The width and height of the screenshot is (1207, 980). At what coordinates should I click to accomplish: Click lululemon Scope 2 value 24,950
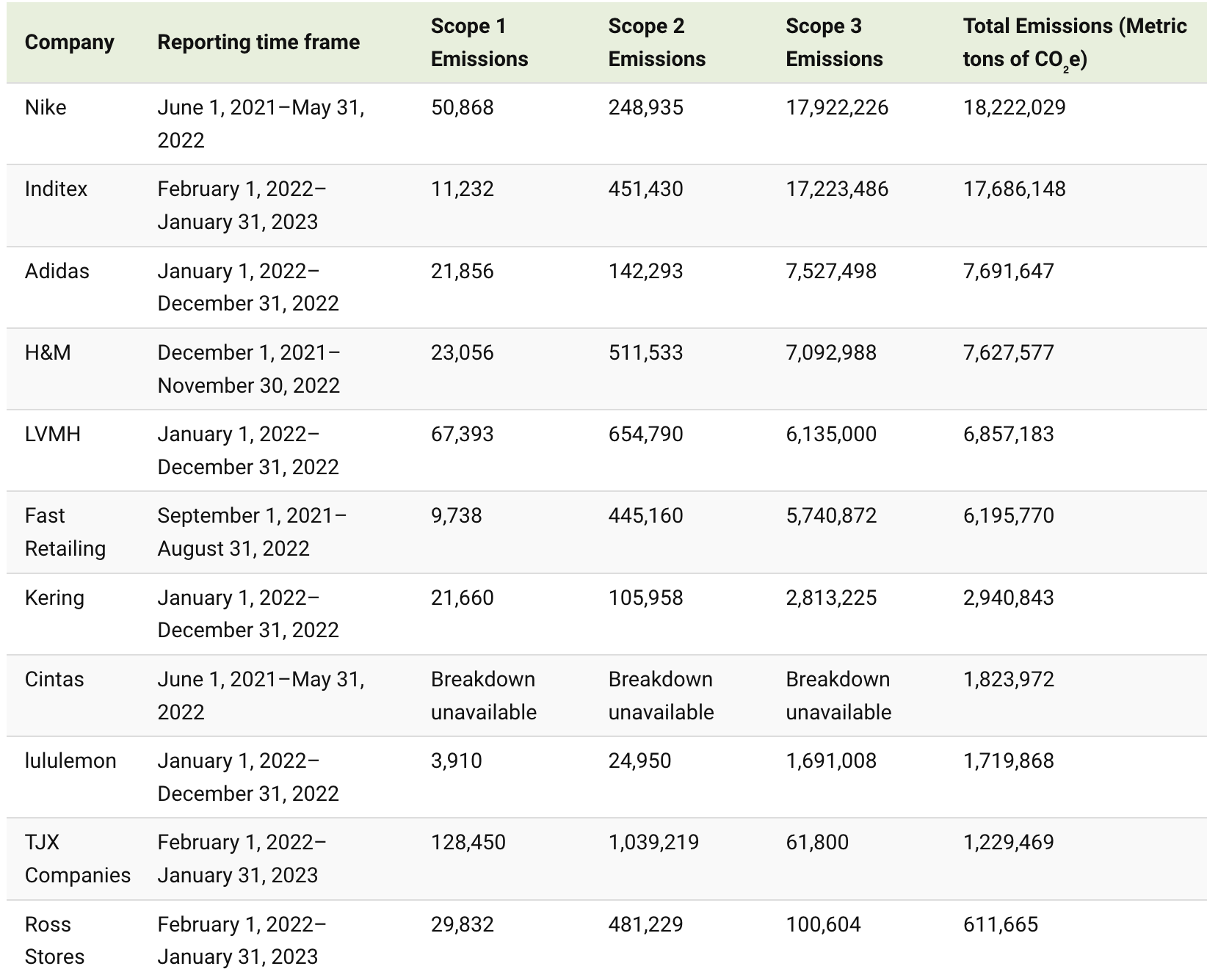coord(639,761)
